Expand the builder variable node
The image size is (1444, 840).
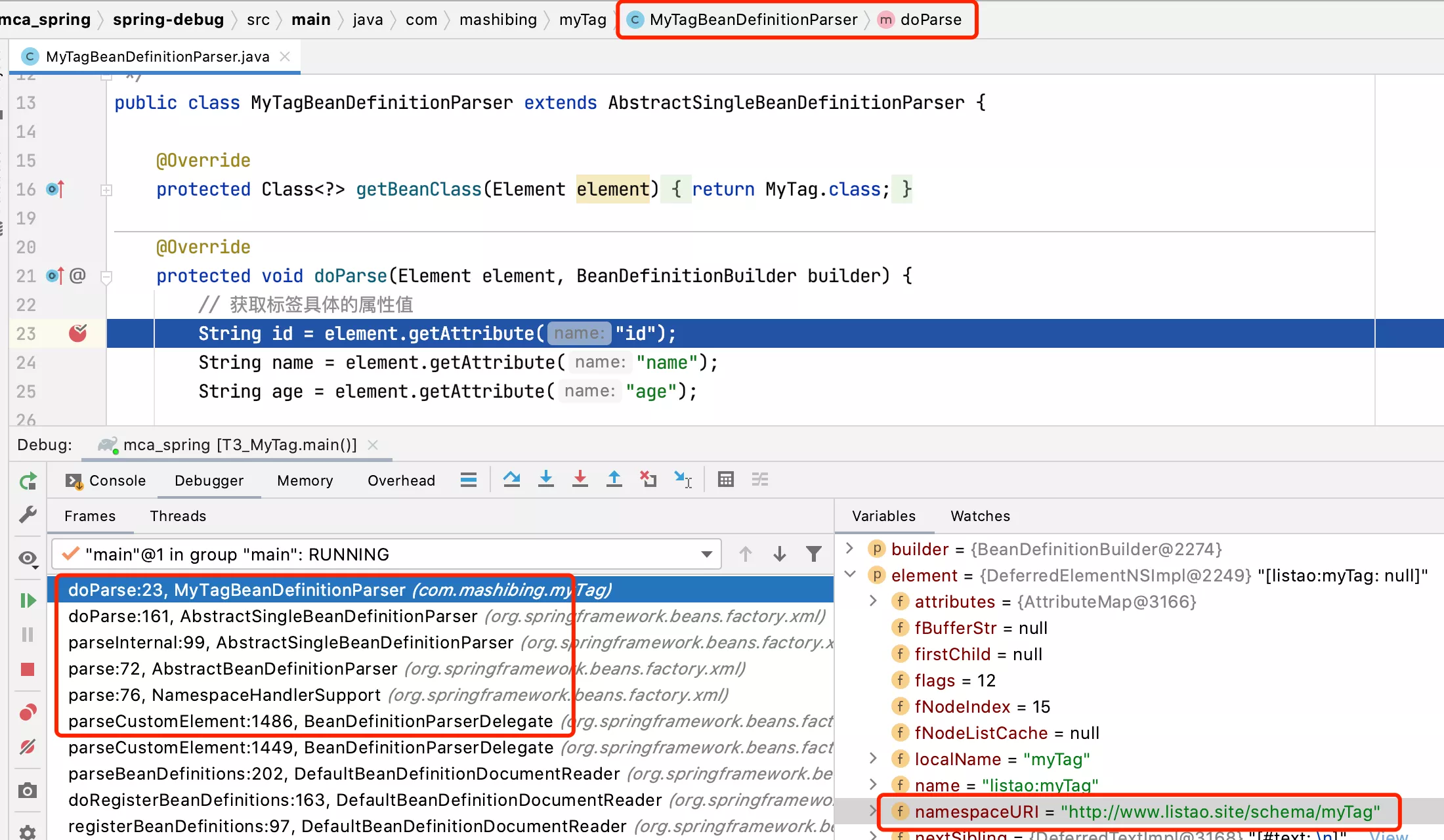click(850, 549)
